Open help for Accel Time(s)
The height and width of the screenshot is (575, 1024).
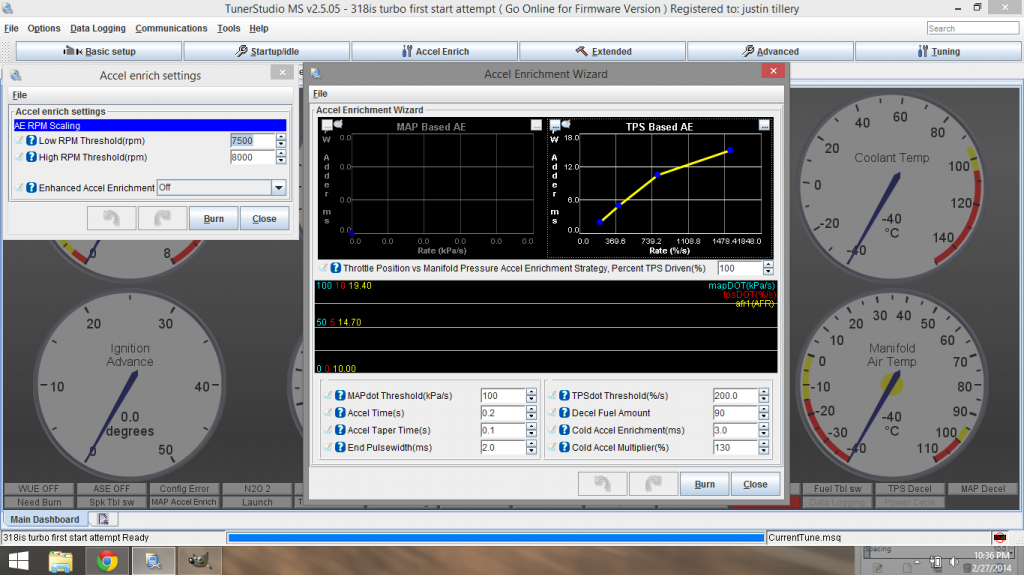340,413
